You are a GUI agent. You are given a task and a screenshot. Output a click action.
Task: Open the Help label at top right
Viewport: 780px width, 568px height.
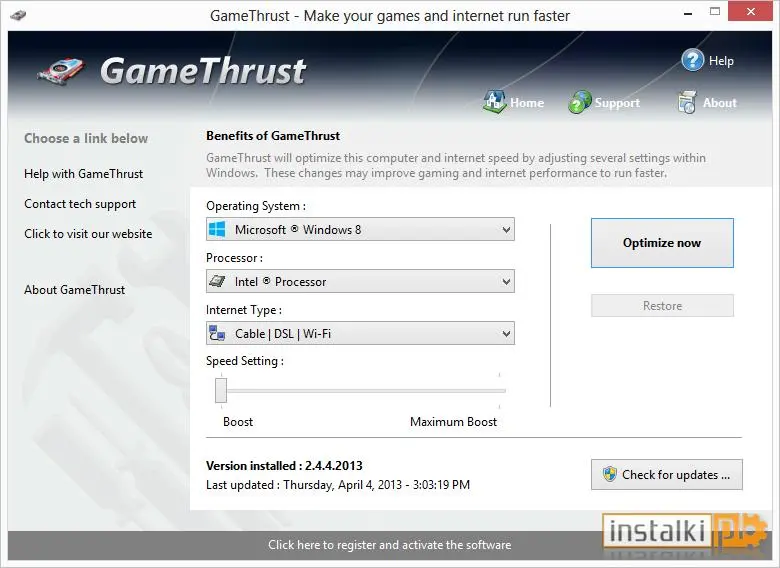pyautogui.click(x=721, y=61)
